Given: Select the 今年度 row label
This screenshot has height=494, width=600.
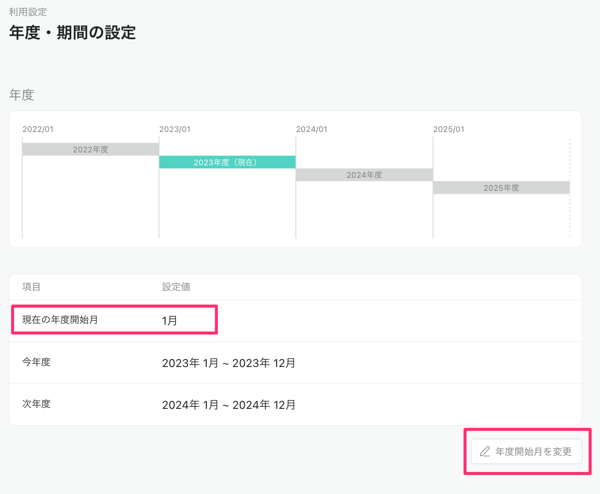Looking at the screenshot, I should 36,362.
